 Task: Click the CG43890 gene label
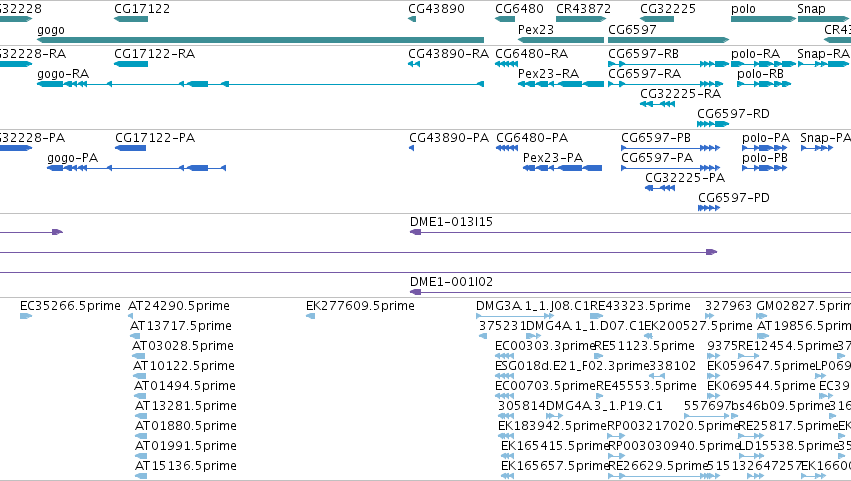coord(436,9)
